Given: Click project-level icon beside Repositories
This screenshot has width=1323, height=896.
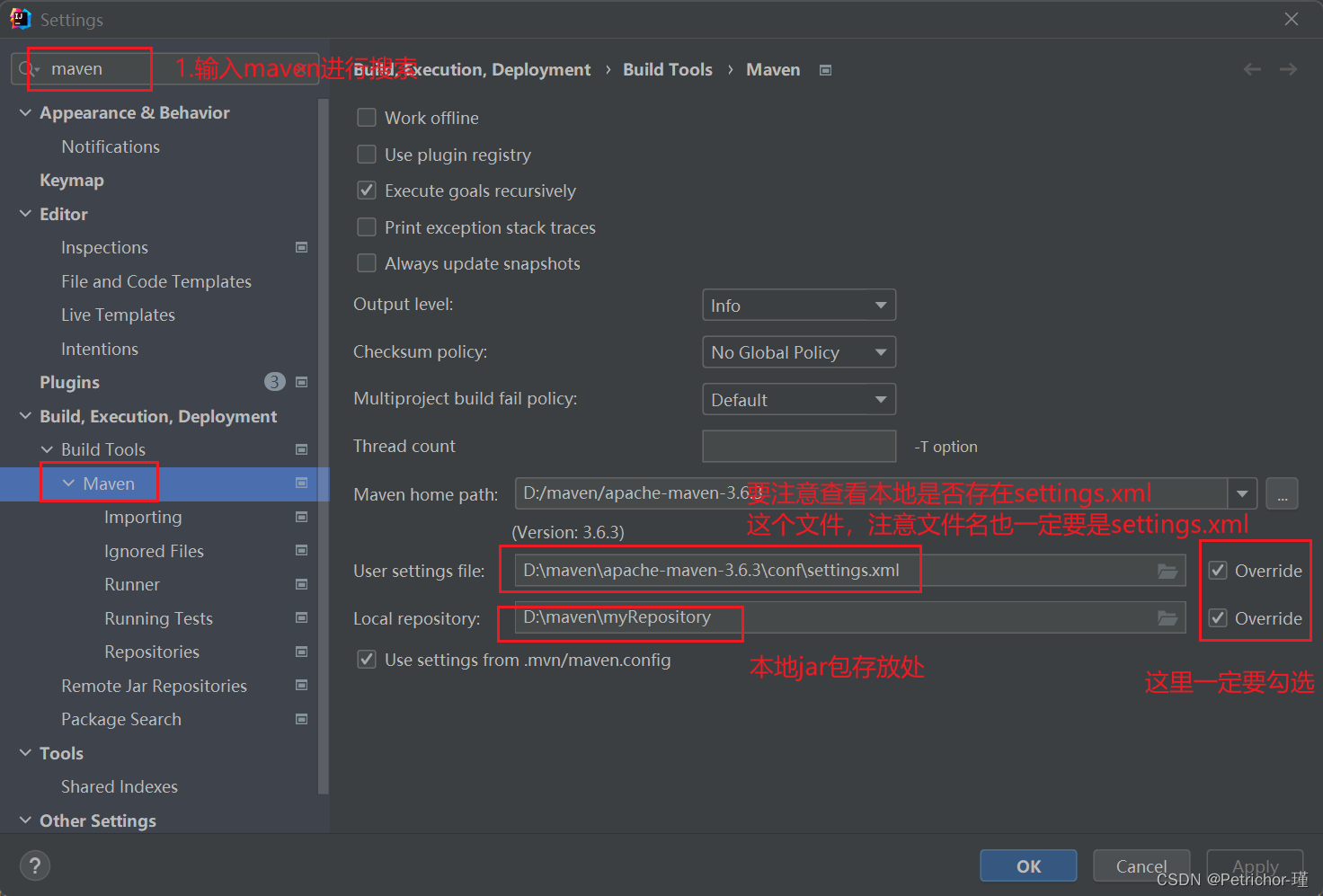Looking at the screenshot, I should coord(302,652).
